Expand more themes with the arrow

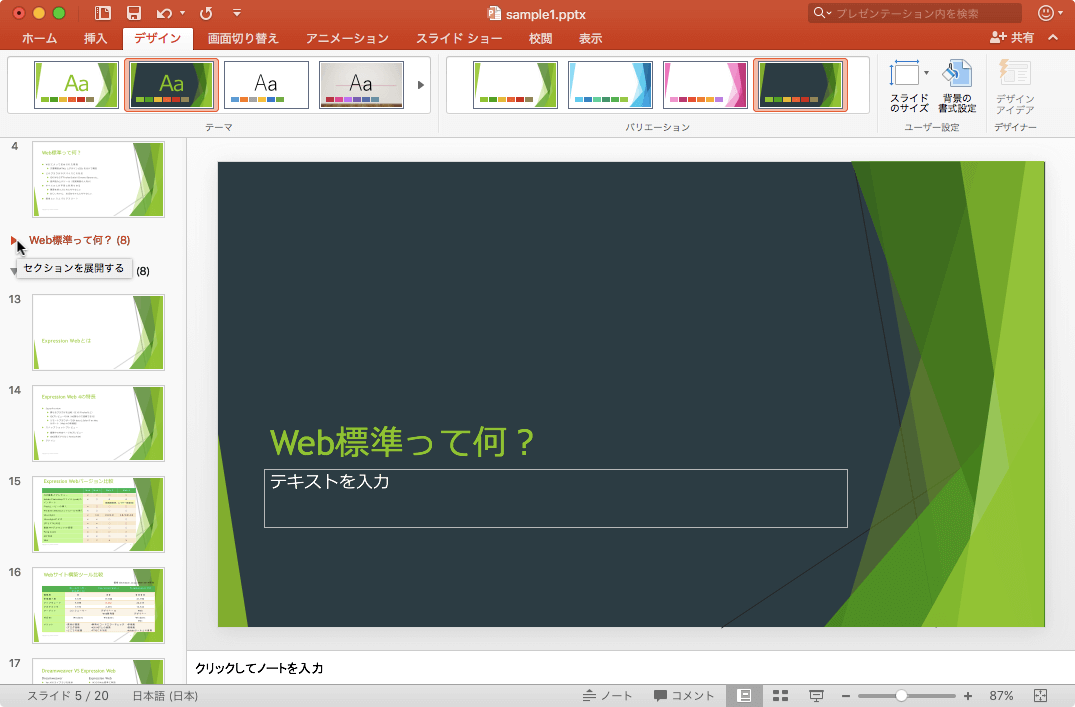coord(421,85)
